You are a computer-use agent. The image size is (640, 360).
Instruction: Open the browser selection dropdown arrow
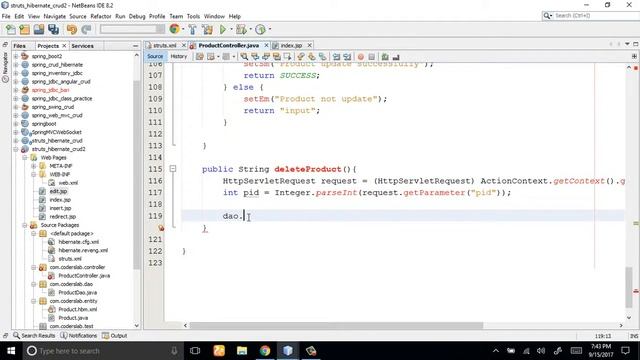(x=183, y=29)
